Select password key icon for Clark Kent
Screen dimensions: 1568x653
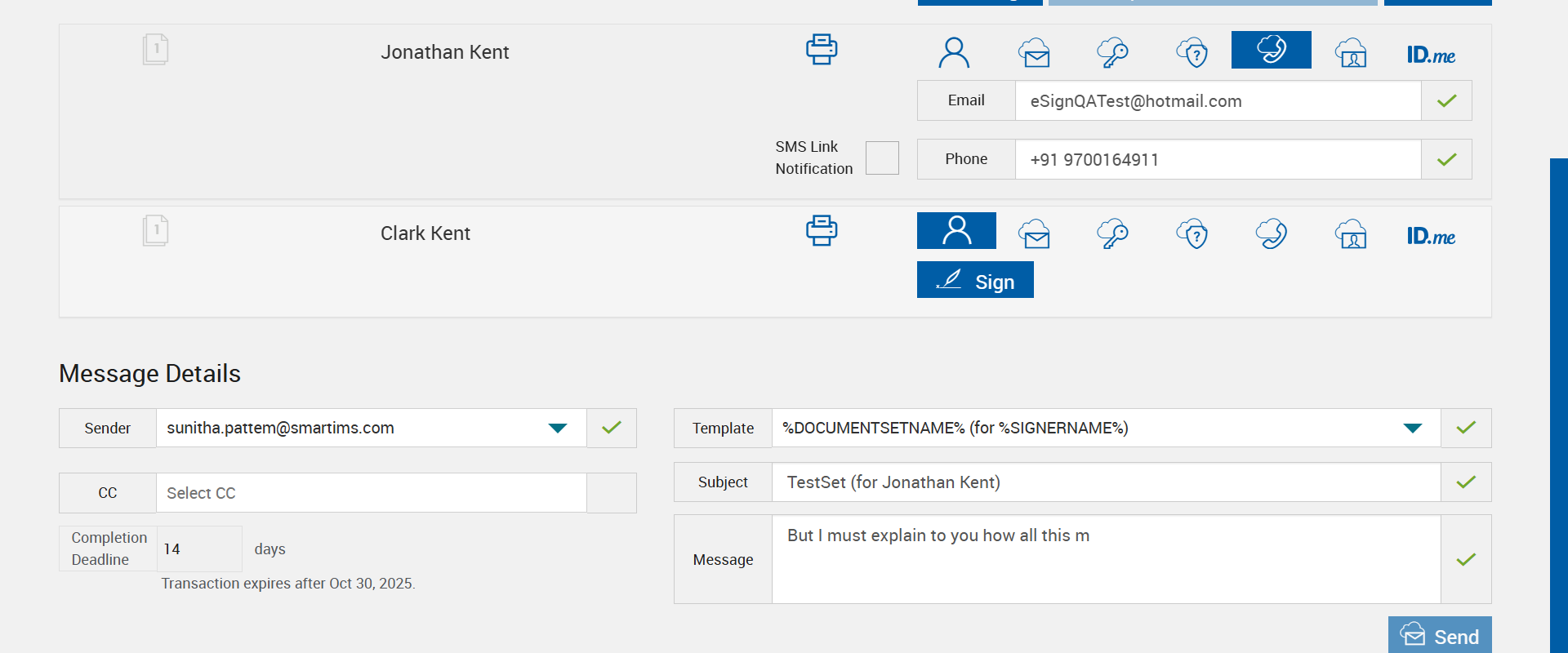[1112, 234]
